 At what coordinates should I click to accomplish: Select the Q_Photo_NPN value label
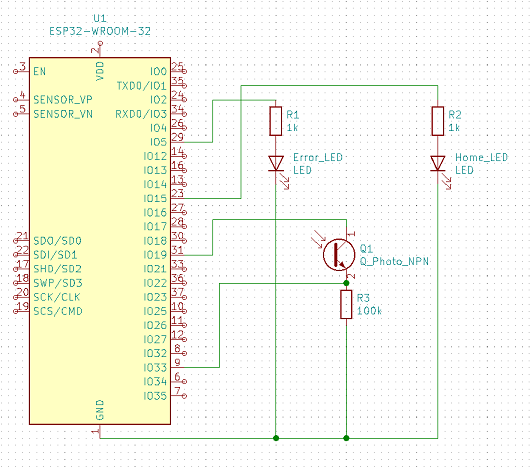(394, 261)
